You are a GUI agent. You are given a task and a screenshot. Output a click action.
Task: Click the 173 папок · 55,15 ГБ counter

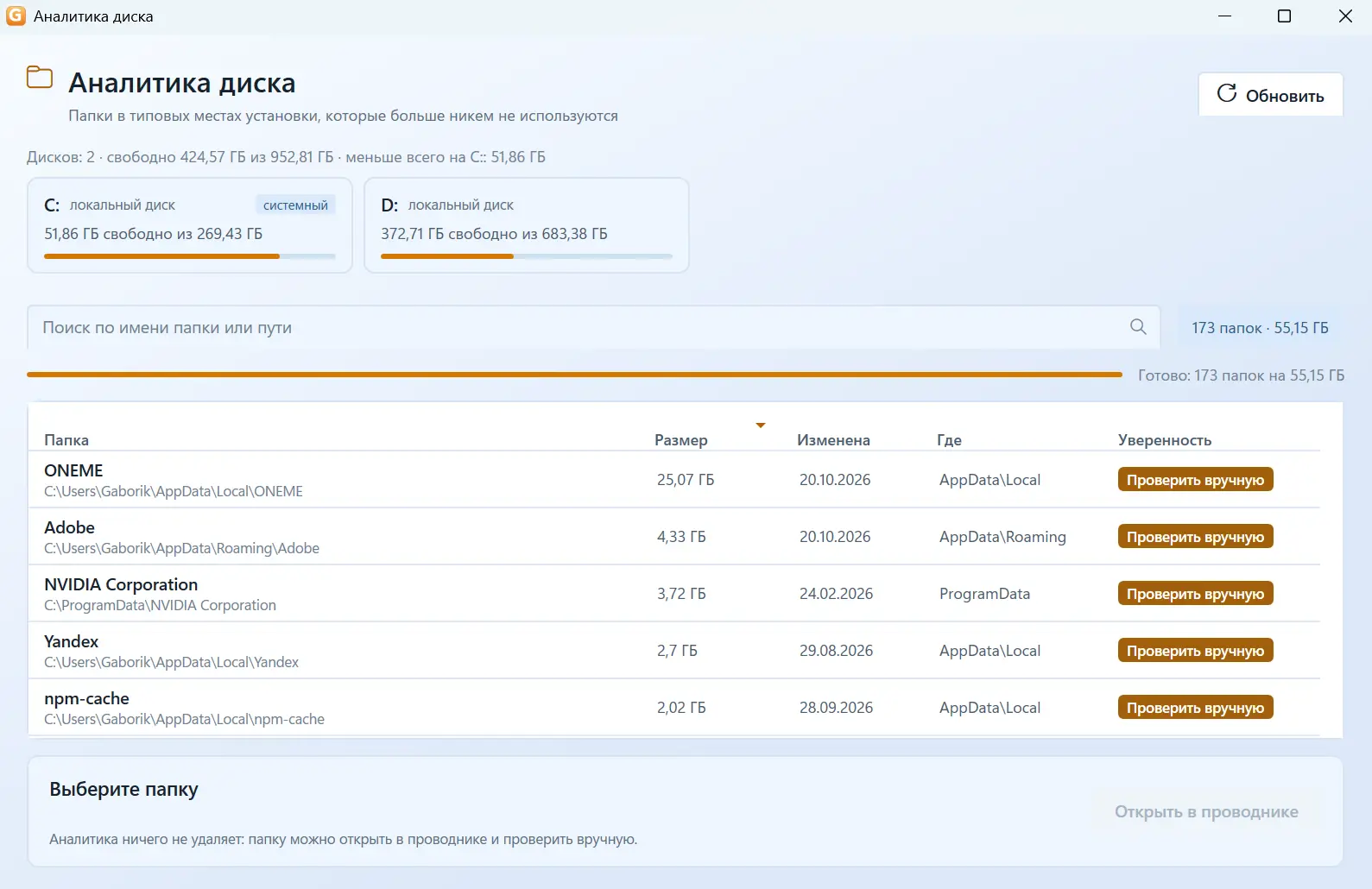[1260, 328]
